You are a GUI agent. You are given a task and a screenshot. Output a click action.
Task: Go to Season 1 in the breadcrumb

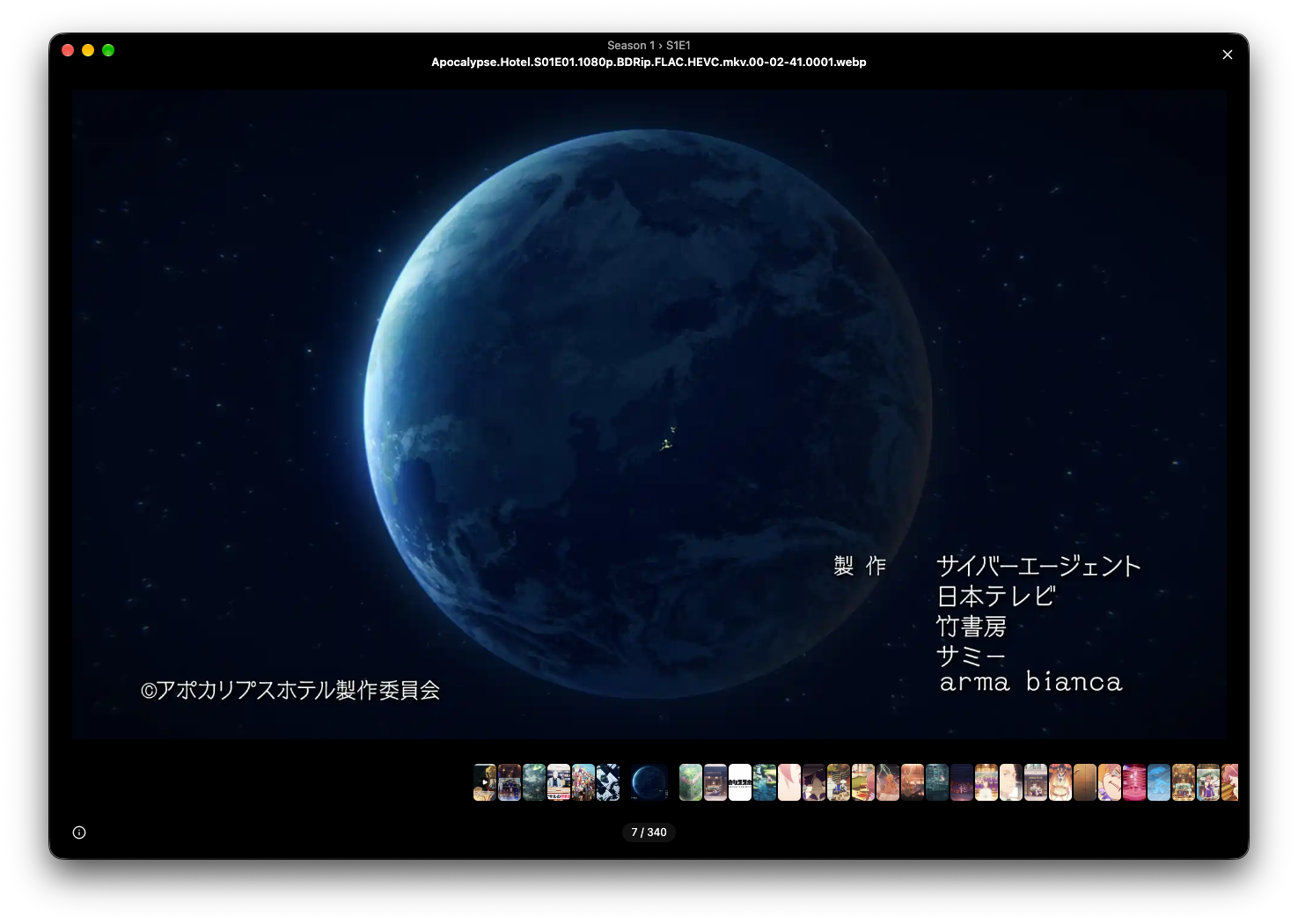click(631, 46)
